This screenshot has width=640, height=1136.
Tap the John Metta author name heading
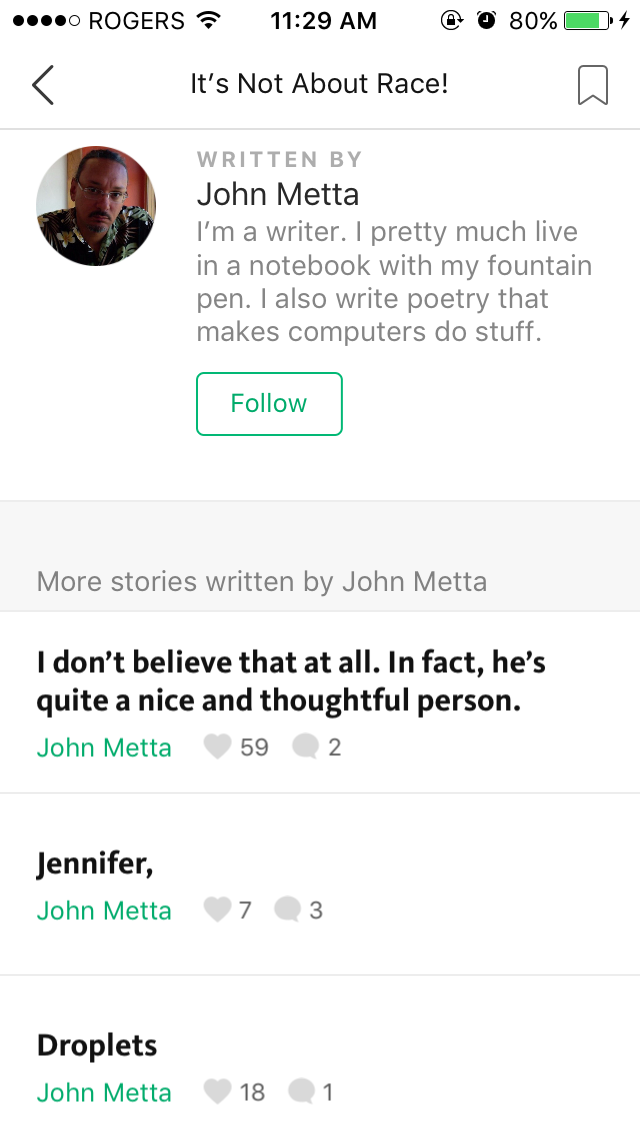278,194
